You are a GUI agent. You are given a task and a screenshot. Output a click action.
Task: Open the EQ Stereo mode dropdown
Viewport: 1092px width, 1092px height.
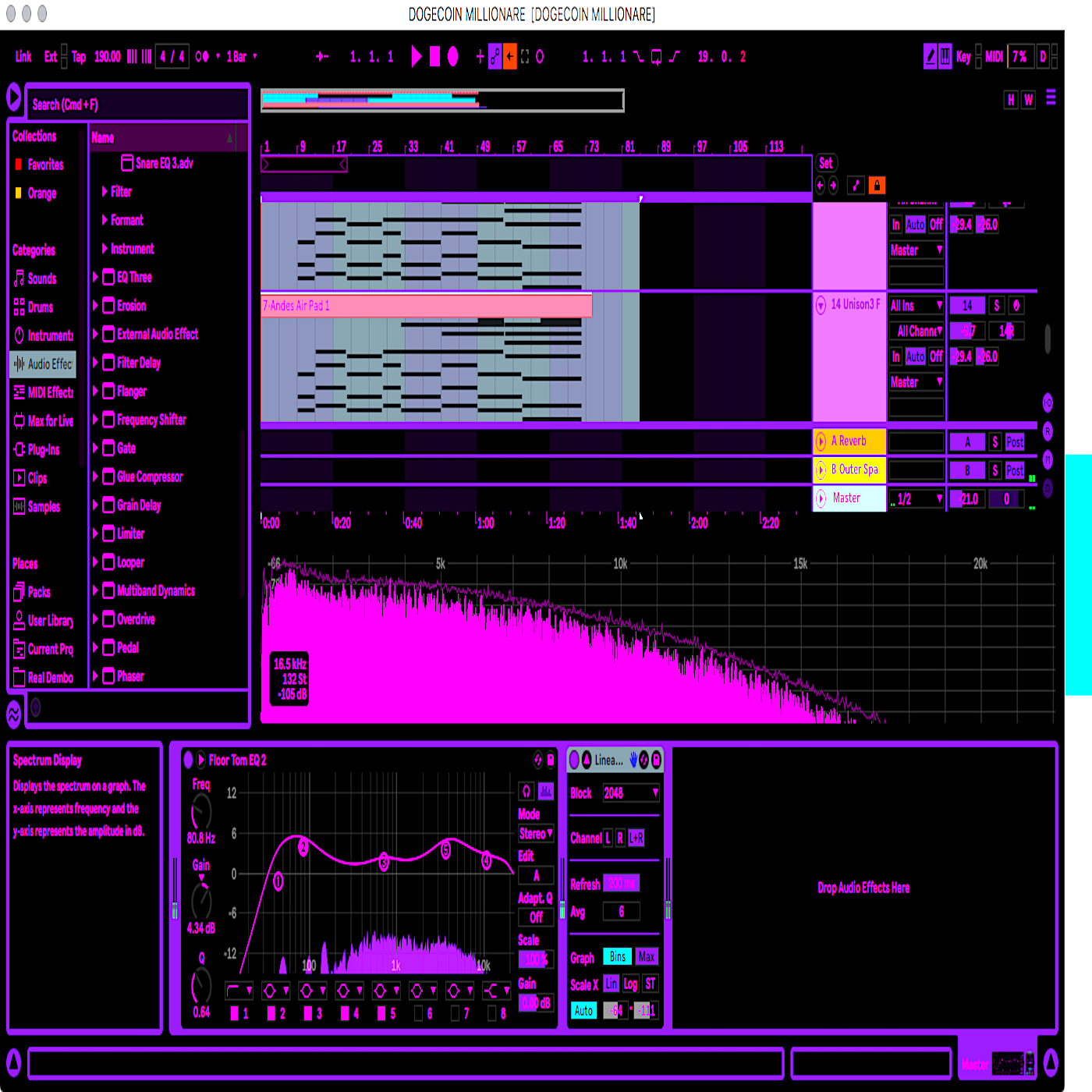(536, 834)
